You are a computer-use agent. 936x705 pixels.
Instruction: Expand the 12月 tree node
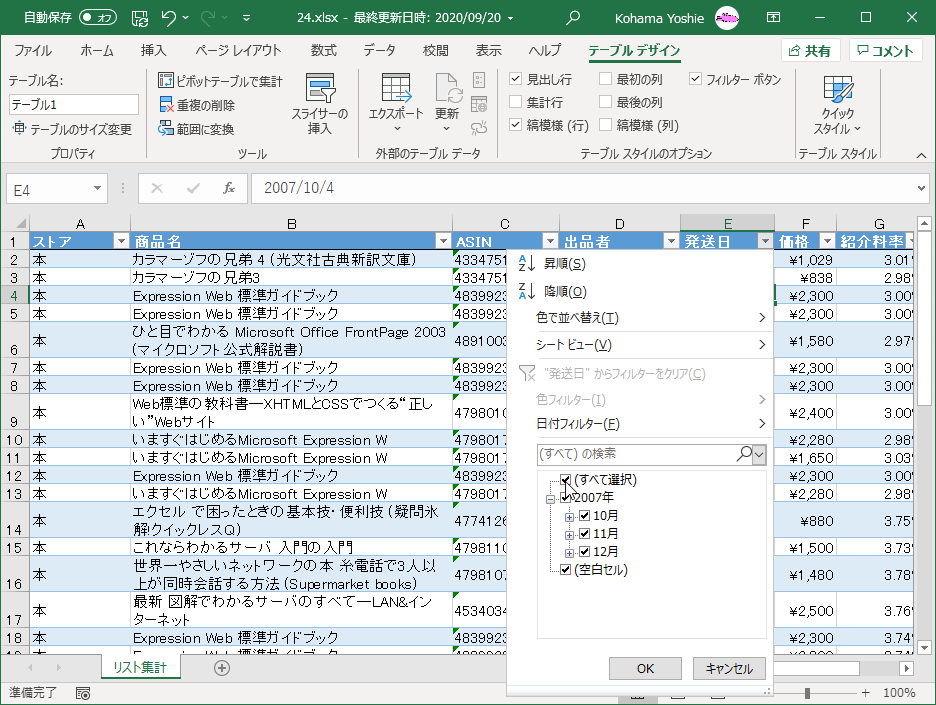click(x=569, y=552)
